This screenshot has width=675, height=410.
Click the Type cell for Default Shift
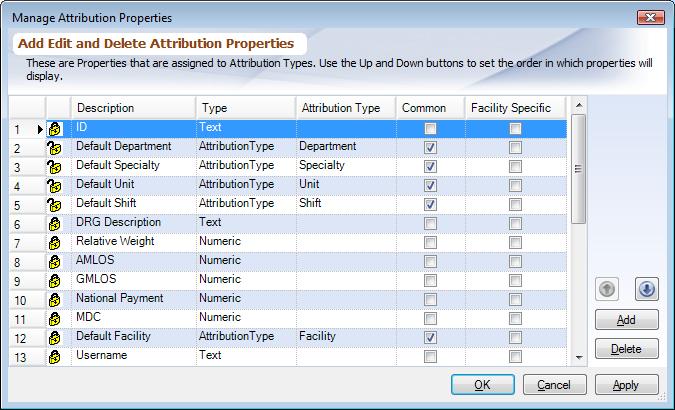pos(246,204)
